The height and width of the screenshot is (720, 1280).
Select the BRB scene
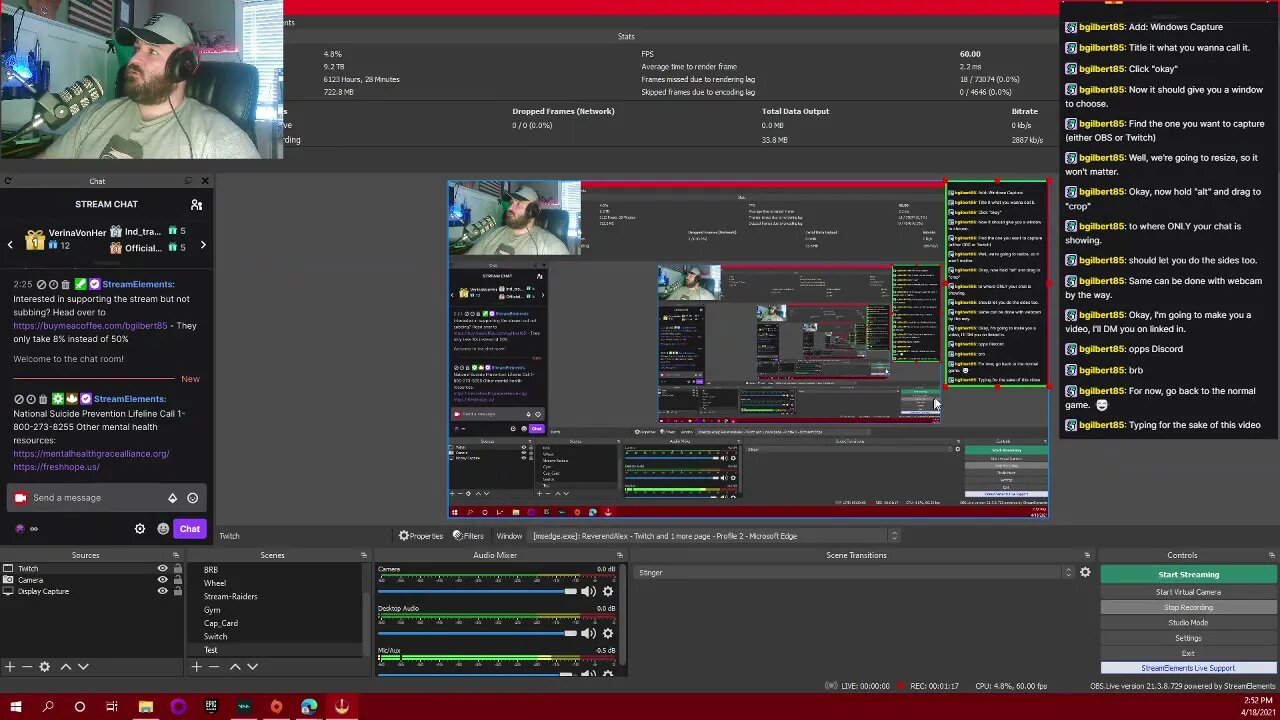210,570
